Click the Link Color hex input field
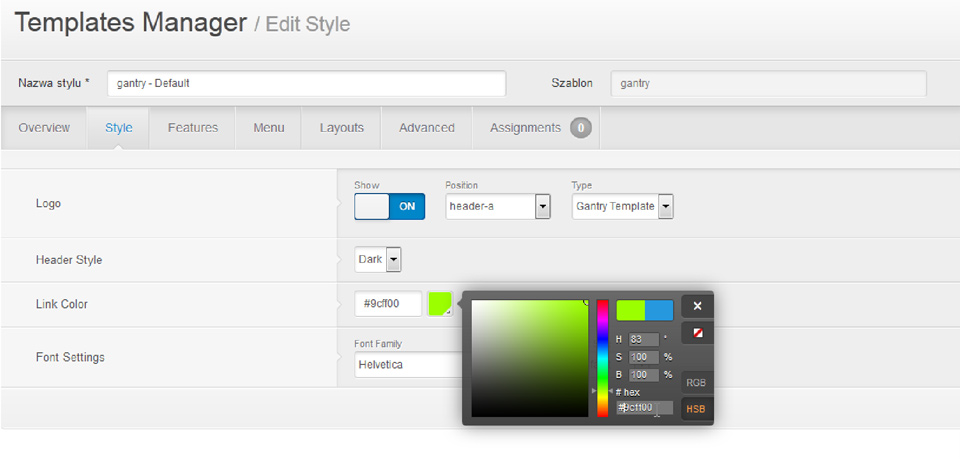 click(x=388, y=304)
